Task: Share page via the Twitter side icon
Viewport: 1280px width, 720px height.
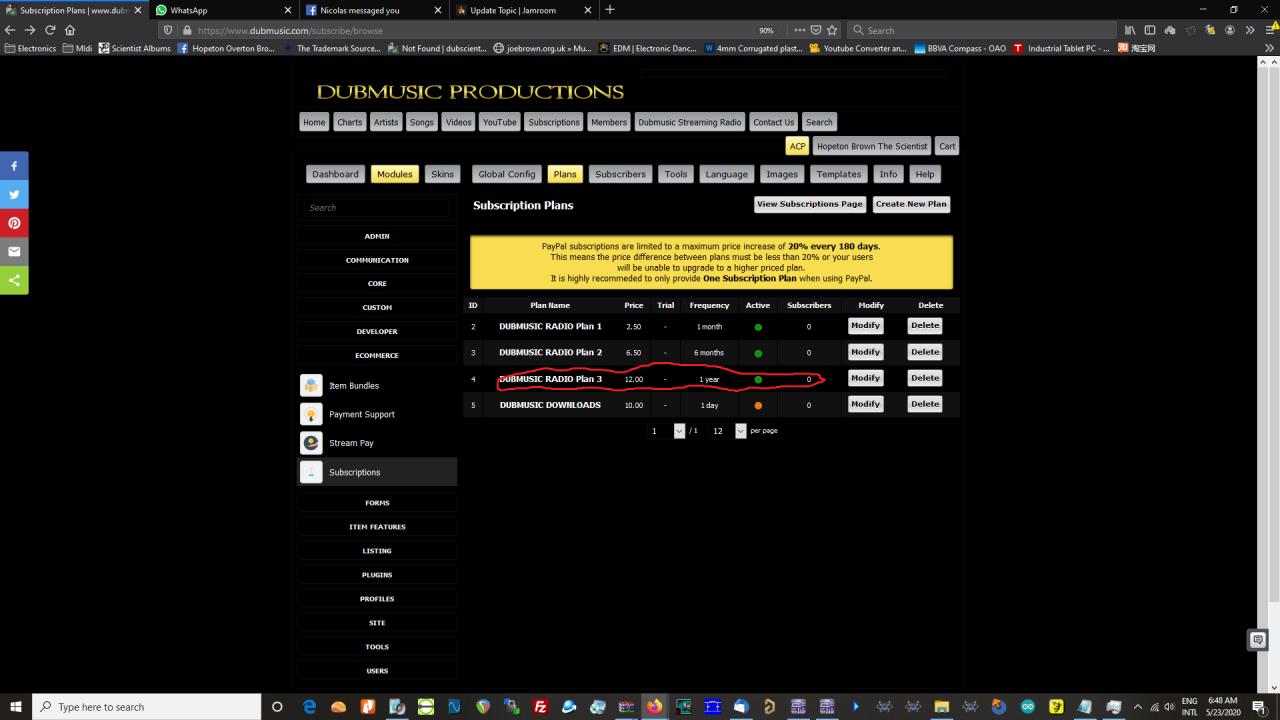Action: [14, 195]
